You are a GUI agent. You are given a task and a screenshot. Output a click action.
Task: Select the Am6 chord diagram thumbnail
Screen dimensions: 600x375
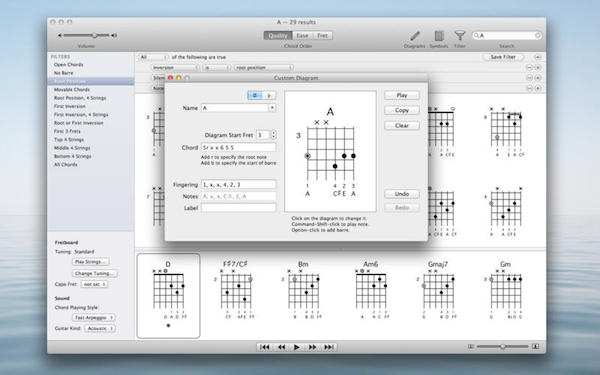point(370,290)
